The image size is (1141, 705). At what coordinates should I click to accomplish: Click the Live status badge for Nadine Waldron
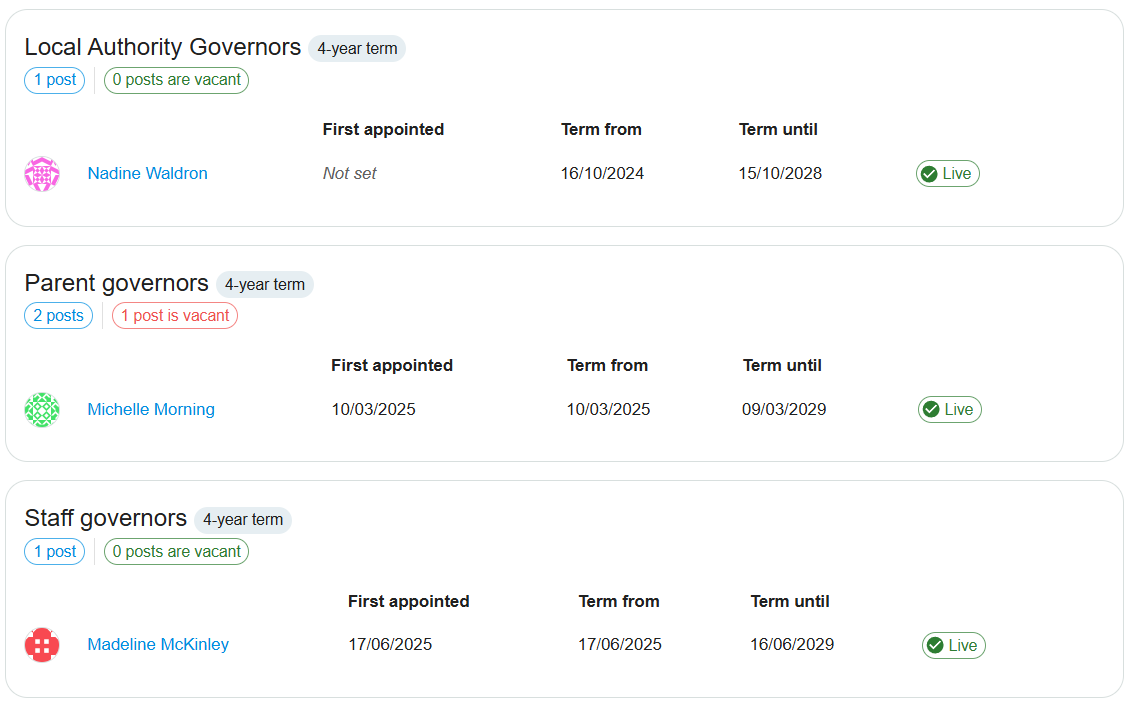click(947, 174)
